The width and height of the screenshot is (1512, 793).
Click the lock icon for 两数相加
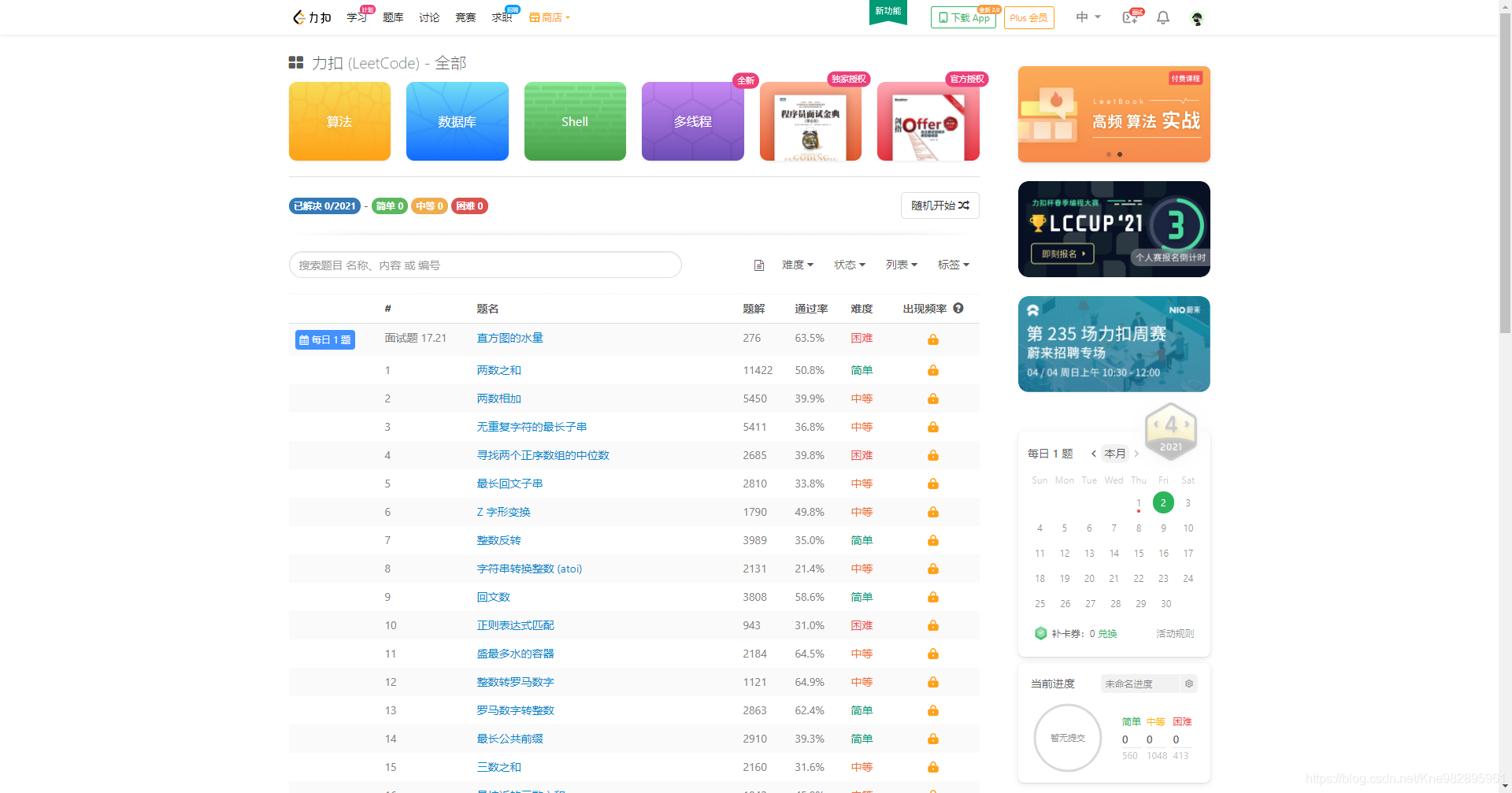[933, 398]
